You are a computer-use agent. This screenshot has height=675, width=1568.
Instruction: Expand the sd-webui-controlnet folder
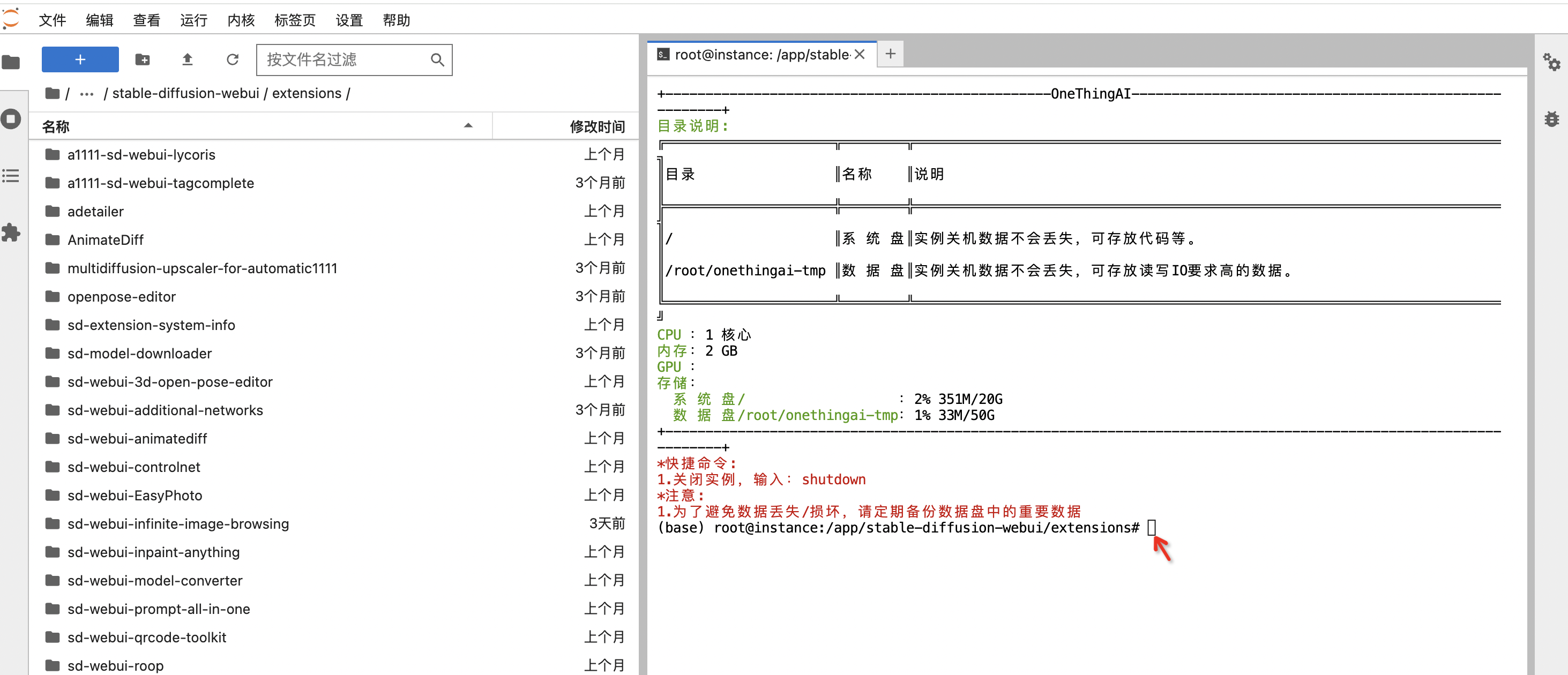pos(135,467)
